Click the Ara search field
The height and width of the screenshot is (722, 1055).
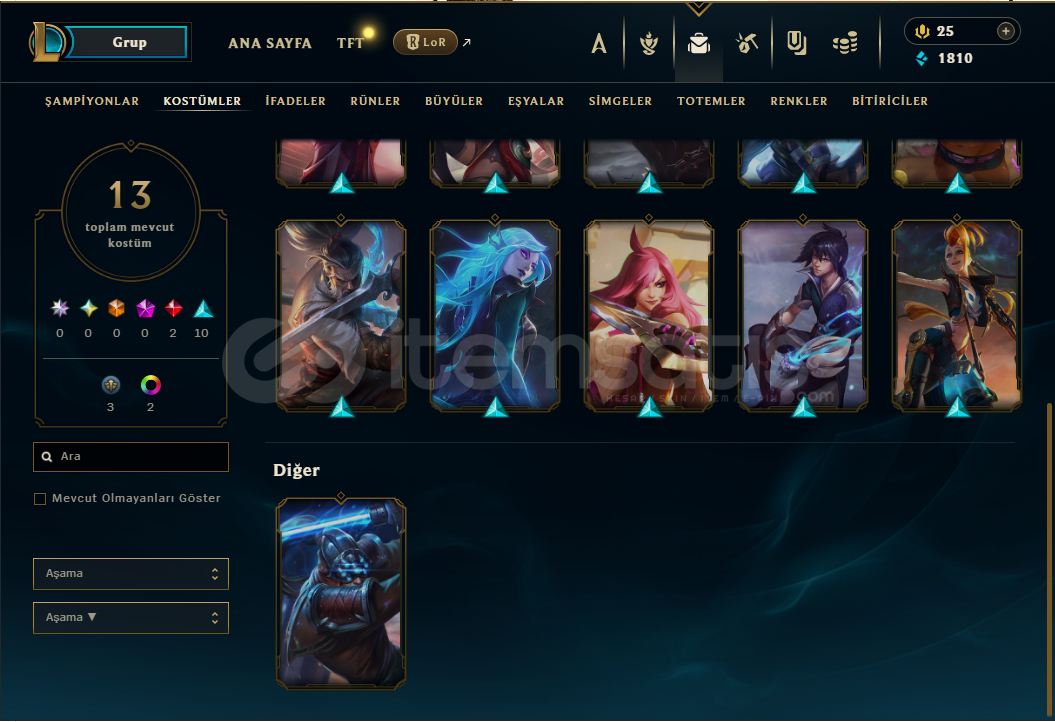(x=131, y=457)
